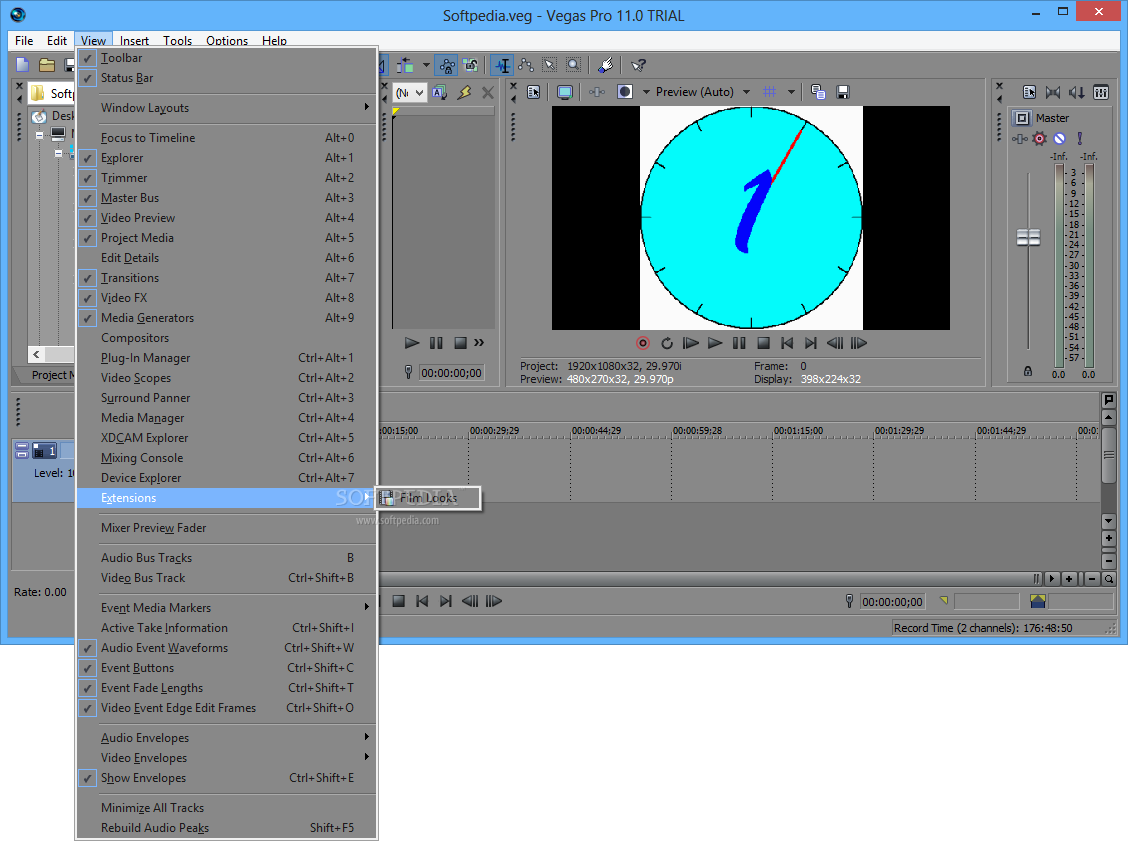The height and width of the screenshot is (841, 1128).
Task: Open Video Preview project properties
Action: point(534,92)
